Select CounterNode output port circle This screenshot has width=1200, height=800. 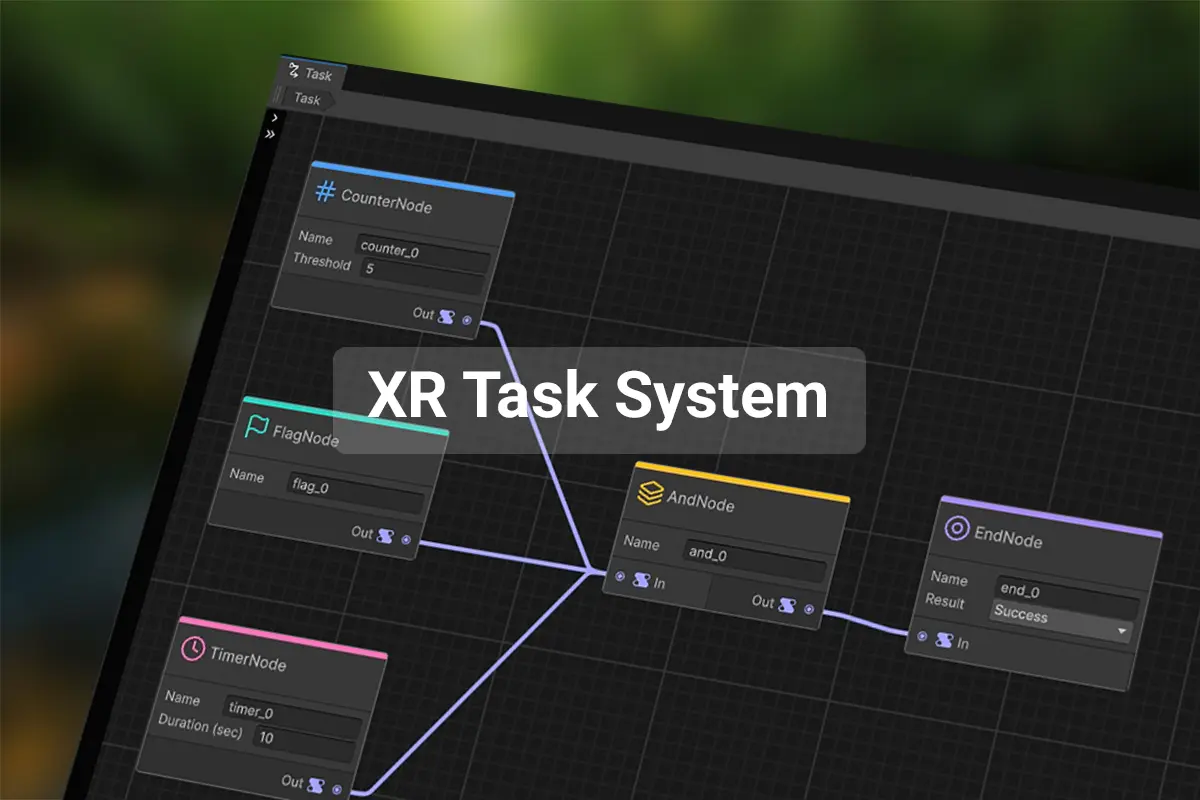[467, 319]
